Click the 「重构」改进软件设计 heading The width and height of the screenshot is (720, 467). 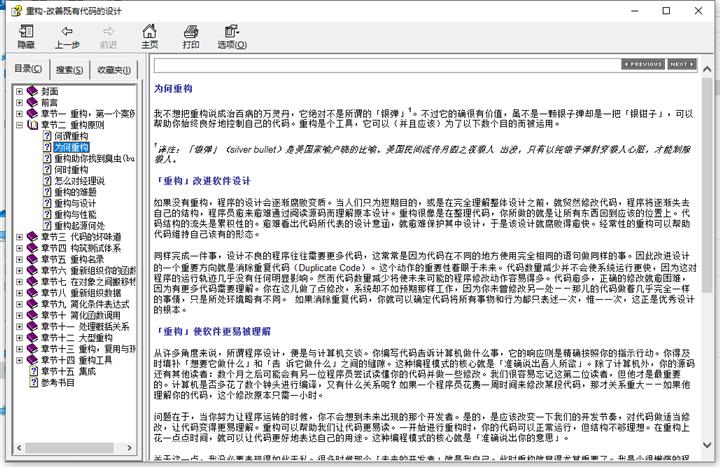(202, 181)
